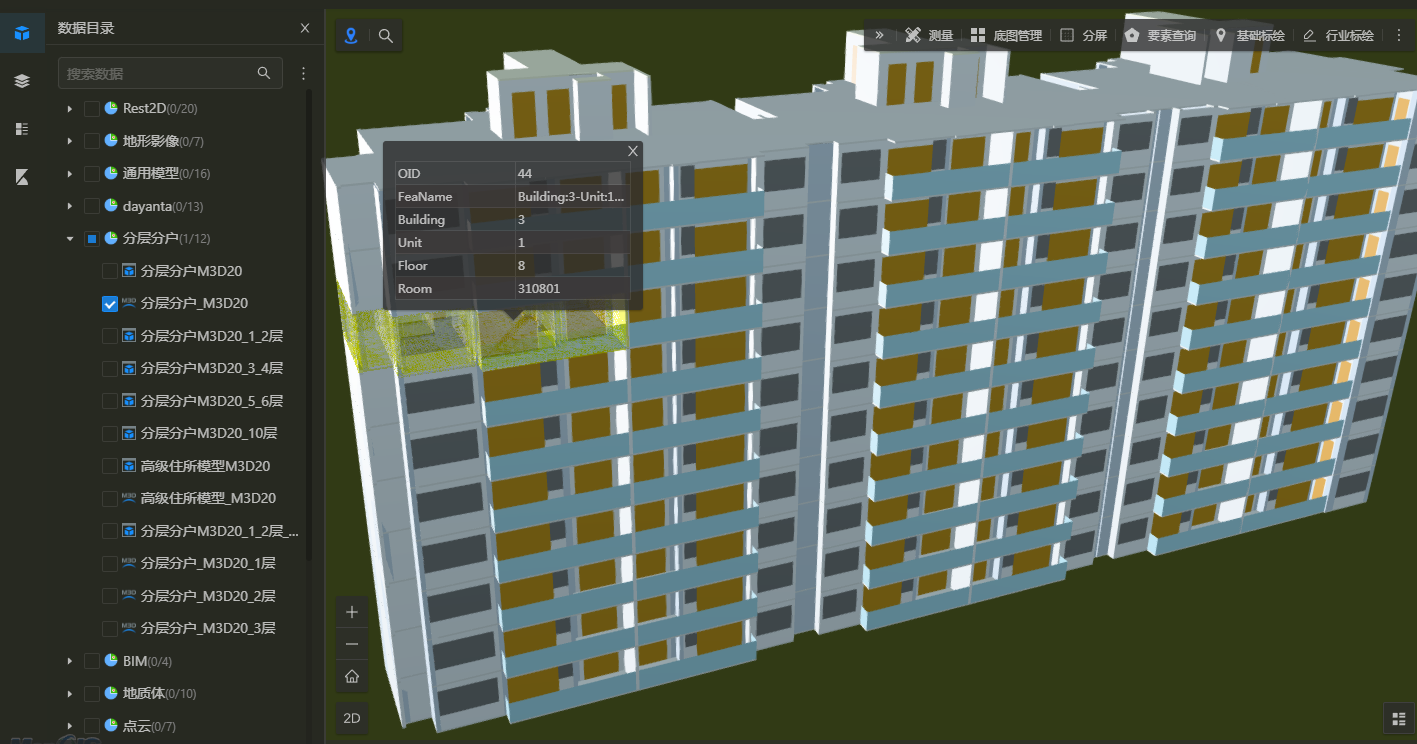Screen dimensions: 1417x744
Task: Expand the 地形影像 tree group
Action: coord(69,141)
